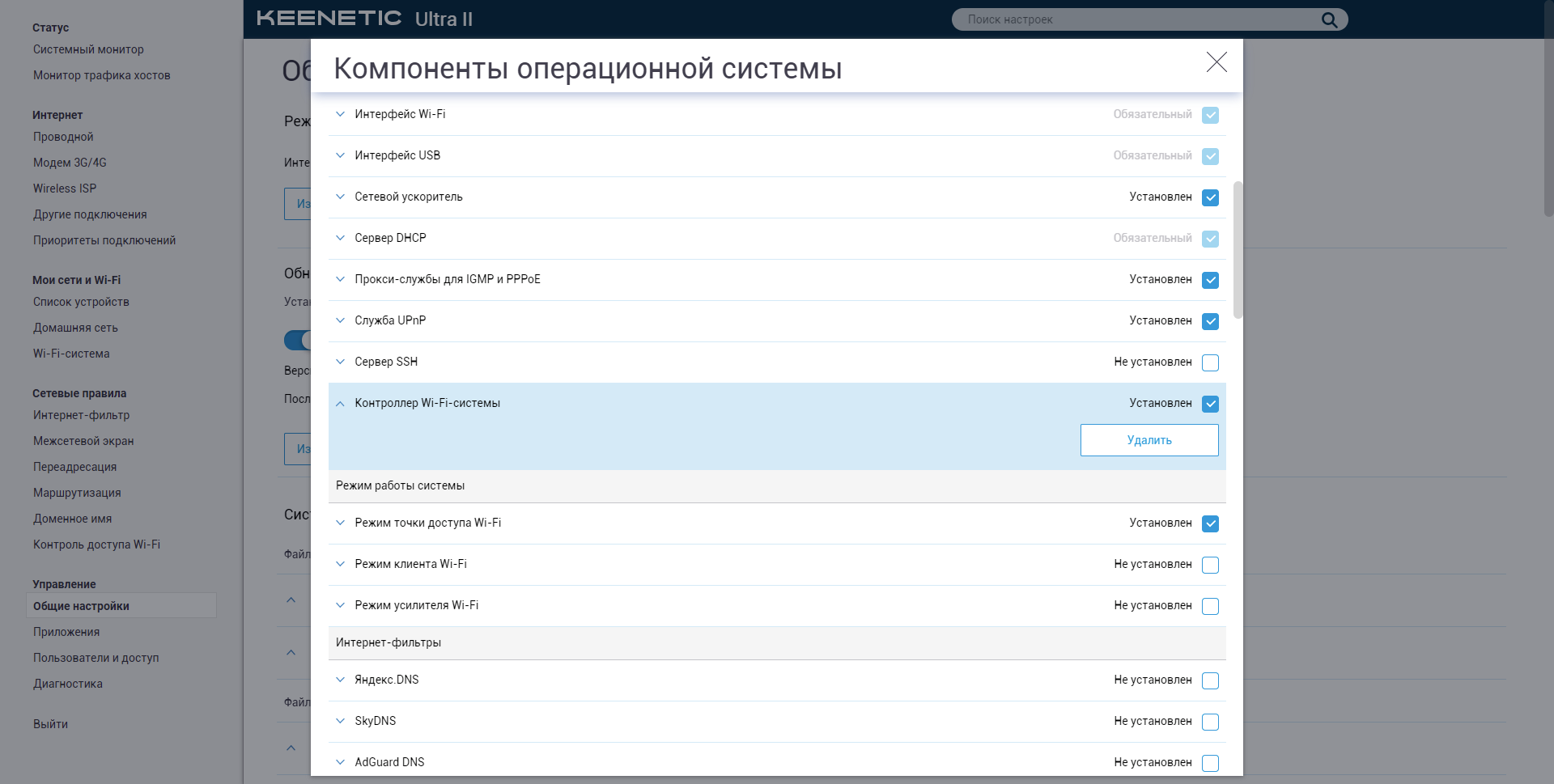
Task: Expand the Яндекс.DNS row
Action: (340, 680)
